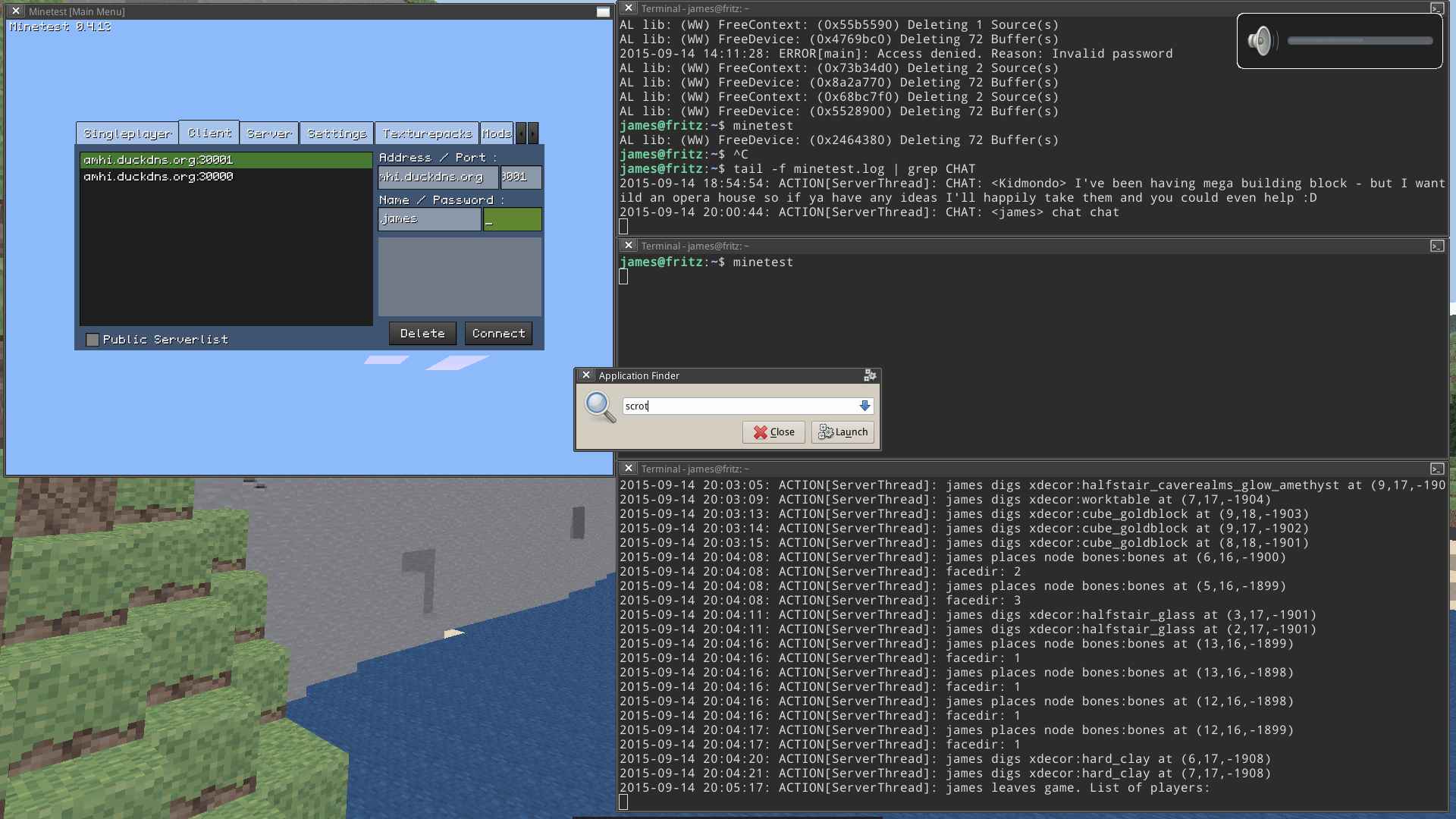1456x819 pixels.
Task: Open the Texturepacks tab
Action: (427, 133)
